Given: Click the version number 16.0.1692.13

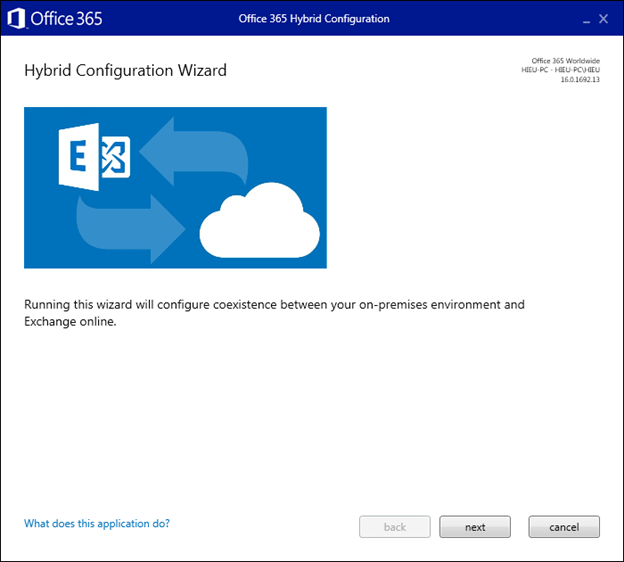Looking at the screenshot, I should (580, 79).
